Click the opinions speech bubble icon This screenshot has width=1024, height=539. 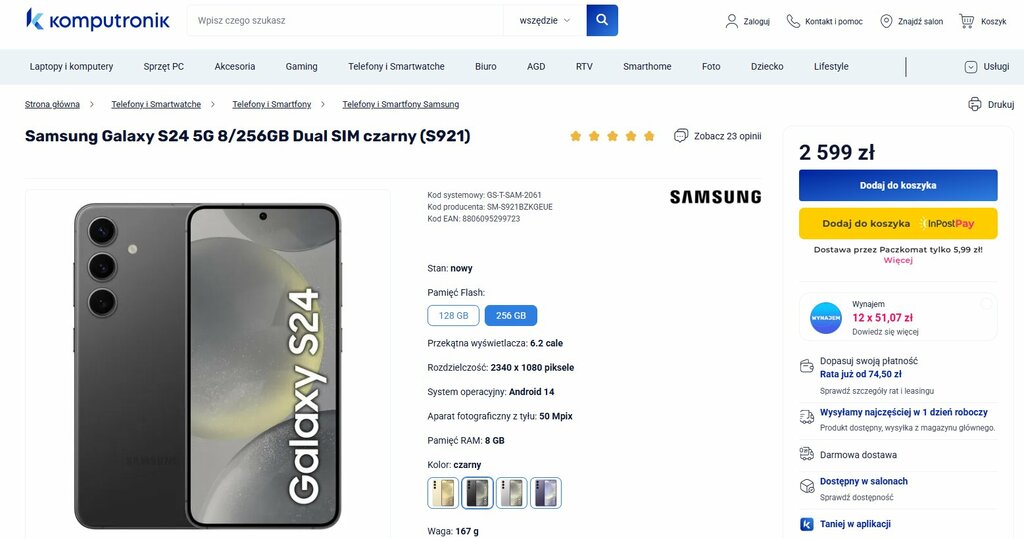click(x=680, y=136)
